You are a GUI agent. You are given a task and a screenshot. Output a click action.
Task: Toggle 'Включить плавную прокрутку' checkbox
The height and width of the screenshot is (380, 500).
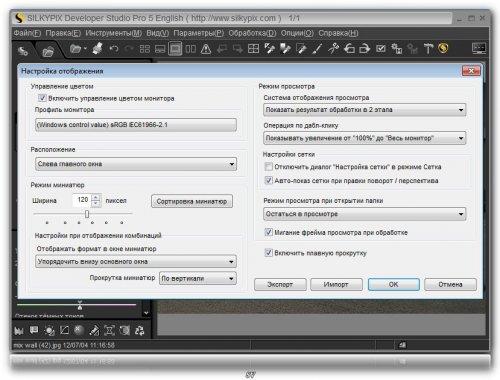pos(268,253)
